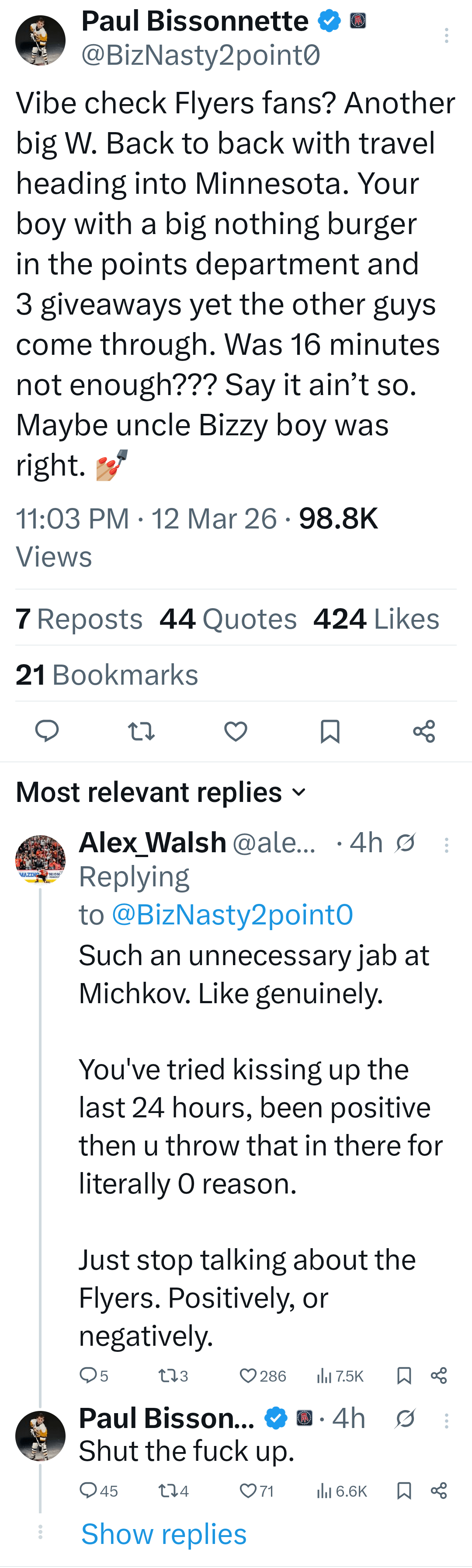Click Show replies link
The image size is (472, 1568).
click(x=163, y=1534)
